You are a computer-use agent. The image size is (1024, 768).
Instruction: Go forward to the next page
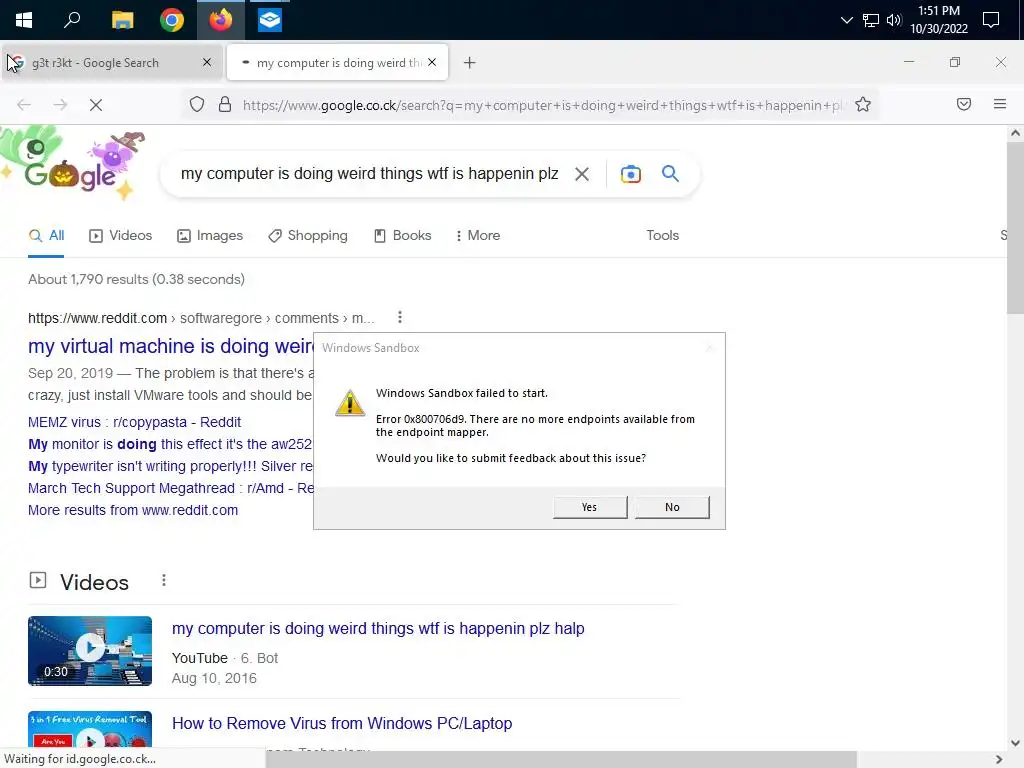click(60, 104)
